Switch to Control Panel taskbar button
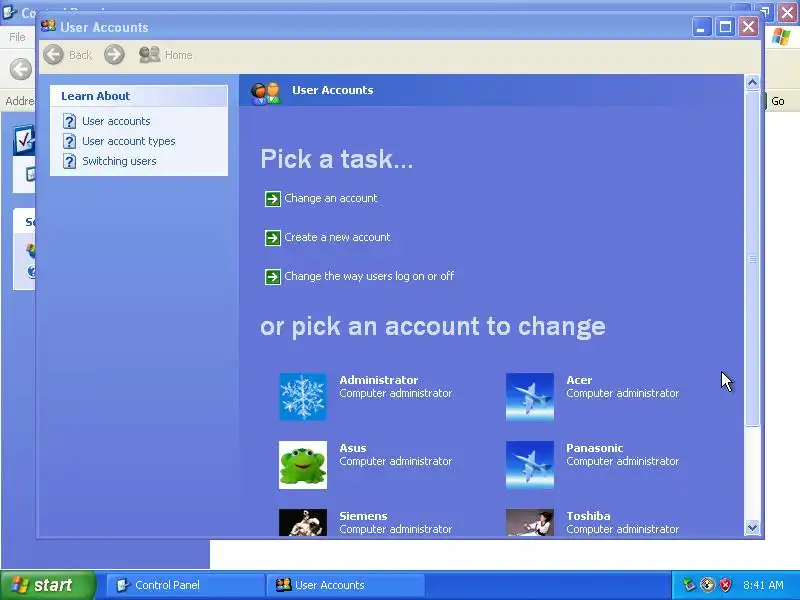 (x=185, y=585)
